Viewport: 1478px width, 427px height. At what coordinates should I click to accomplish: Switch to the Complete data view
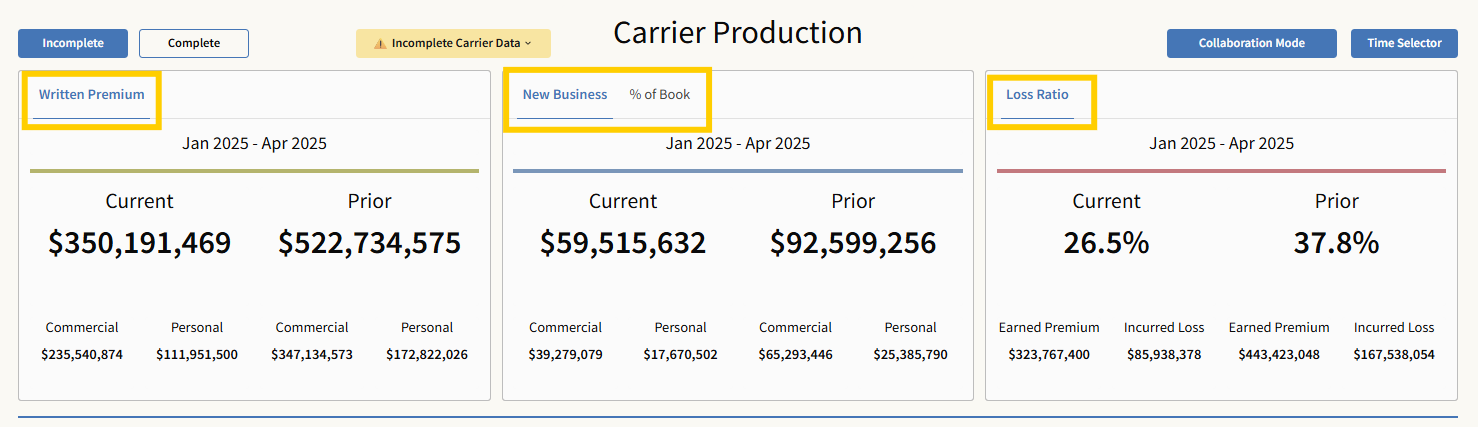(x=193, y=44)
